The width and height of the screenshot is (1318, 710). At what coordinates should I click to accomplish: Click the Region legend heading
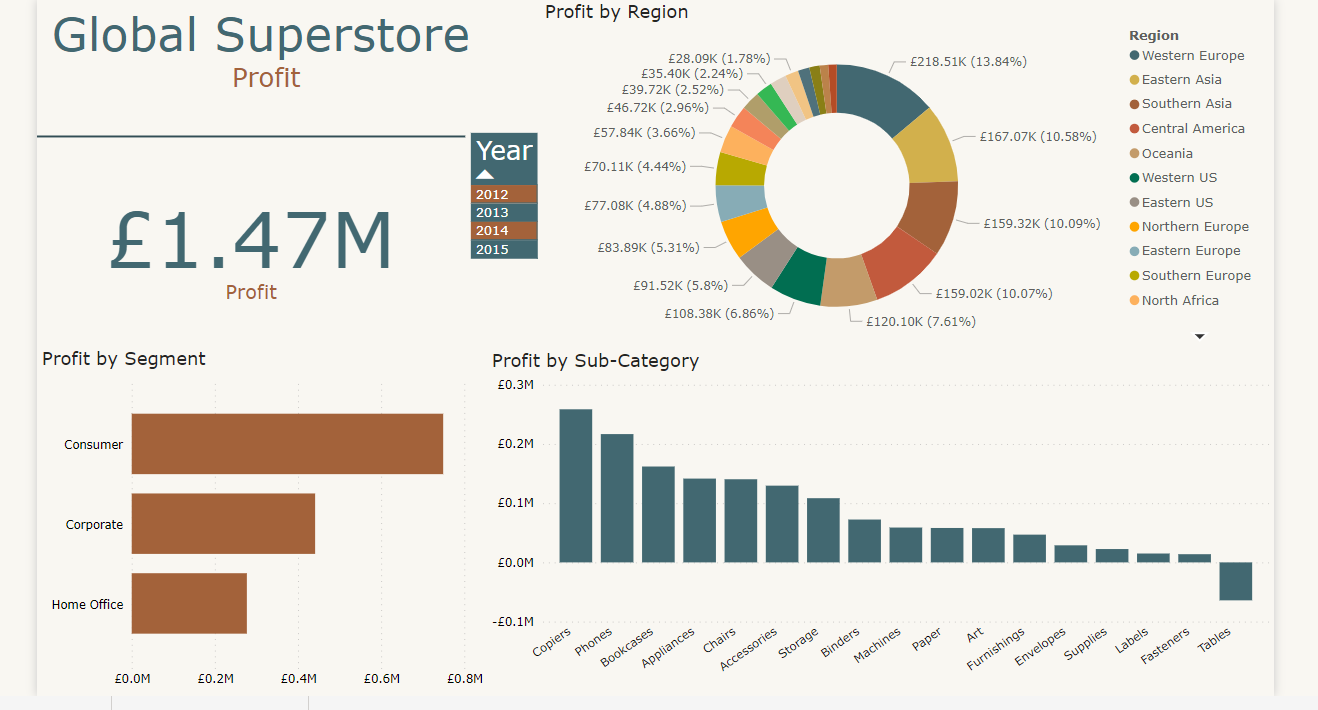coord(1154,35)
